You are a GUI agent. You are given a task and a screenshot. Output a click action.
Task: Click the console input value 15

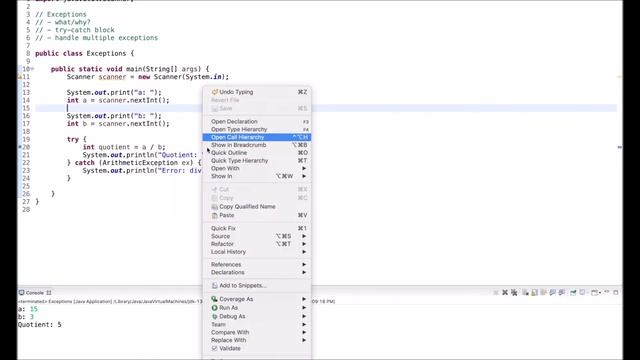33,309
